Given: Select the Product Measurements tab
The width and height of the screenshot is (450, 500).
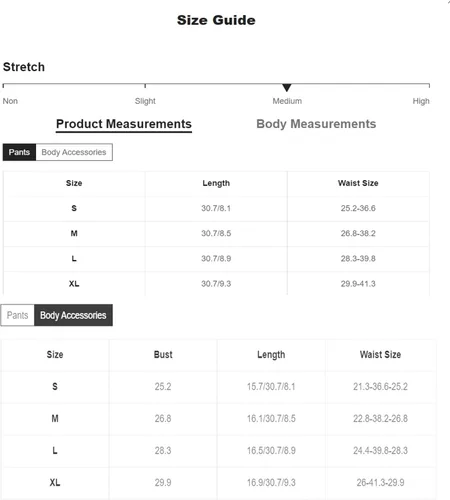Looking at the screenshot, I should 124,124.
